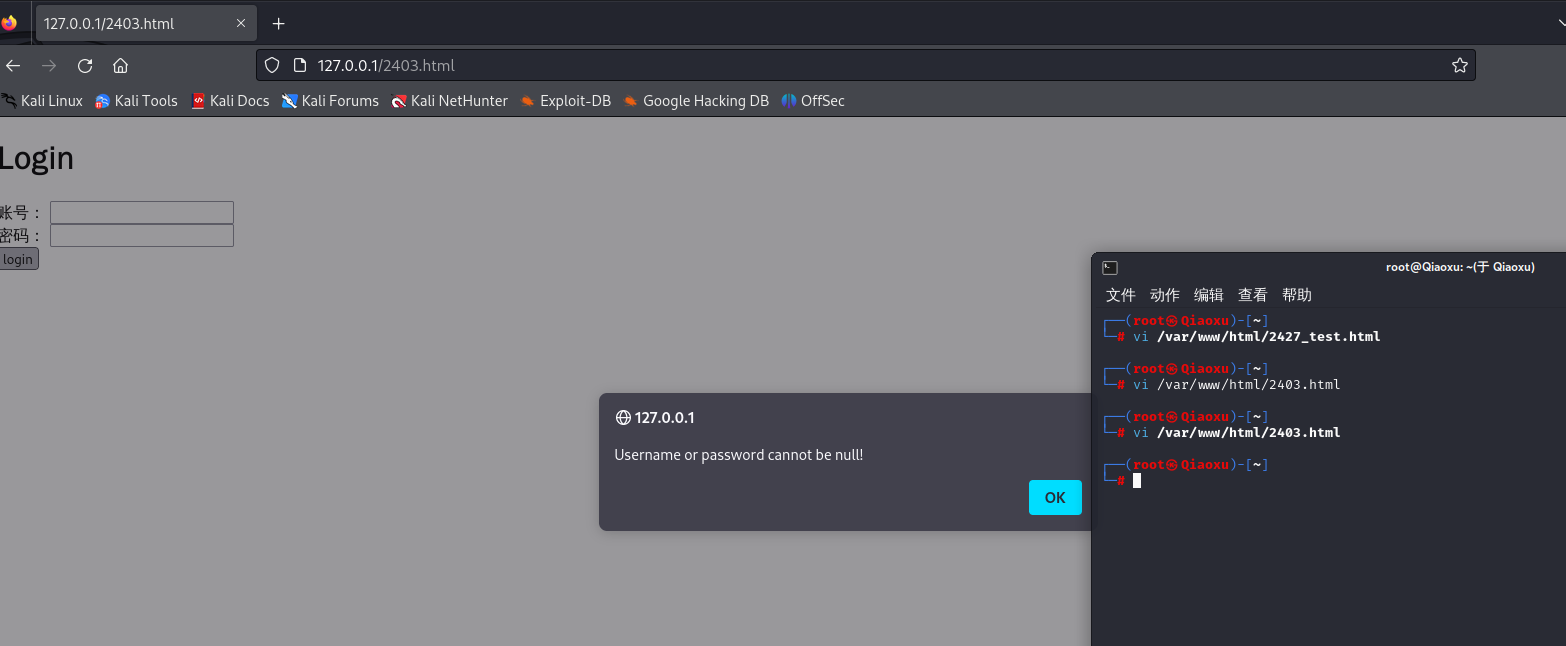Open a new browser tab
Image resolution: width=1566 pixels, height=646 pixels.
(x=279, y=23)
